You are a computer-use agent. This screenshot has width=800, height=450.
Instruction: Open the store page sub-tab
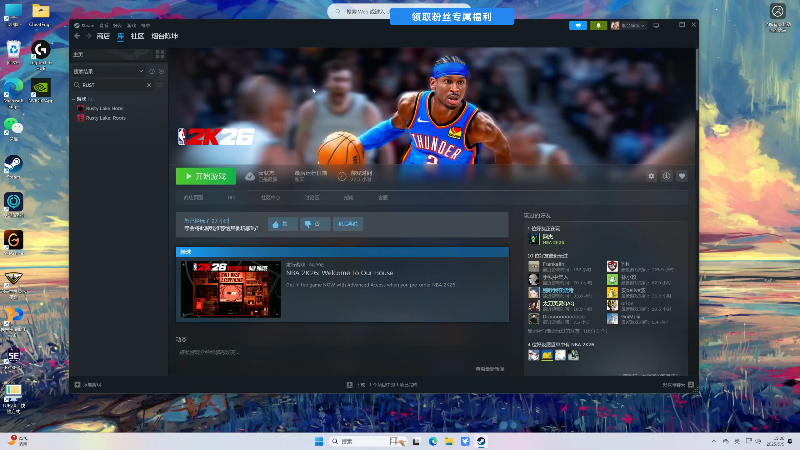point(193,197)
